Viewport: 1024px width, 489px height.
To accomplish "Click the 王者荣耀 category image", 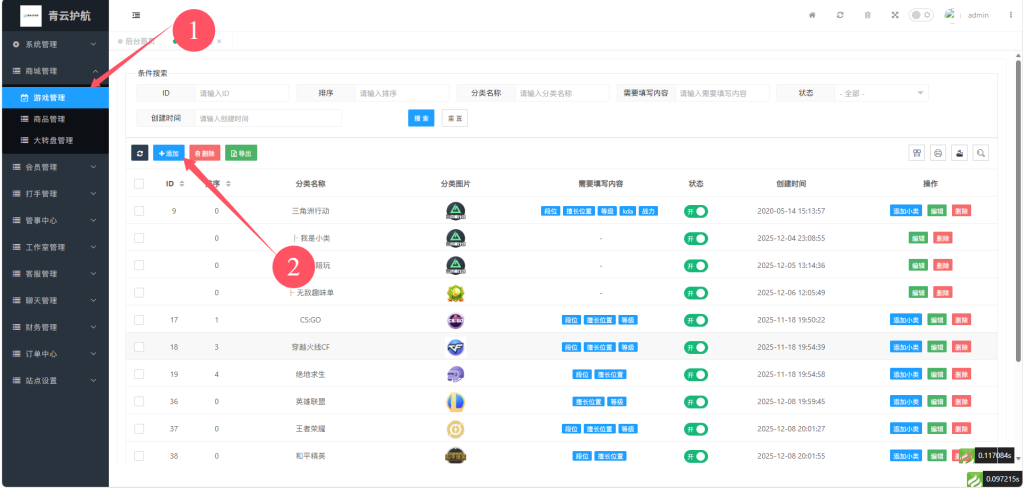I will pyautogui.click(x=455, y=429).
